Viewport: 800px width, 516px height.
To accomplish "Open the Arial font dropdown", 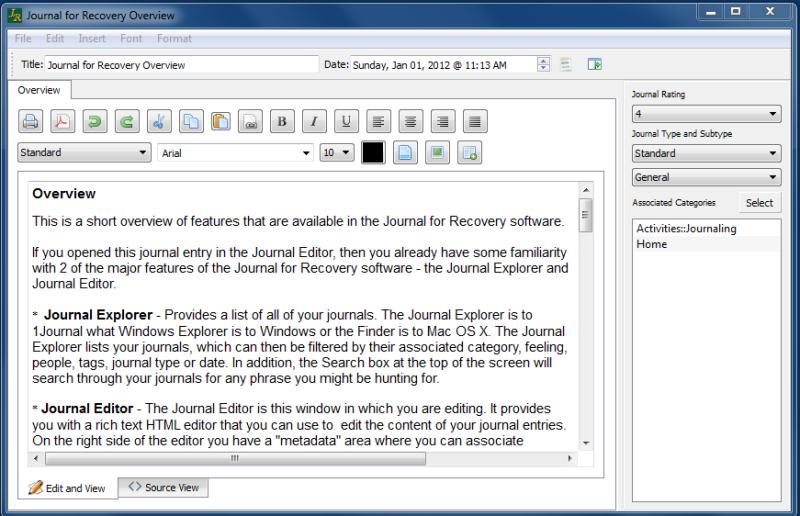I will pyautogui.click(x=235, y=153).
